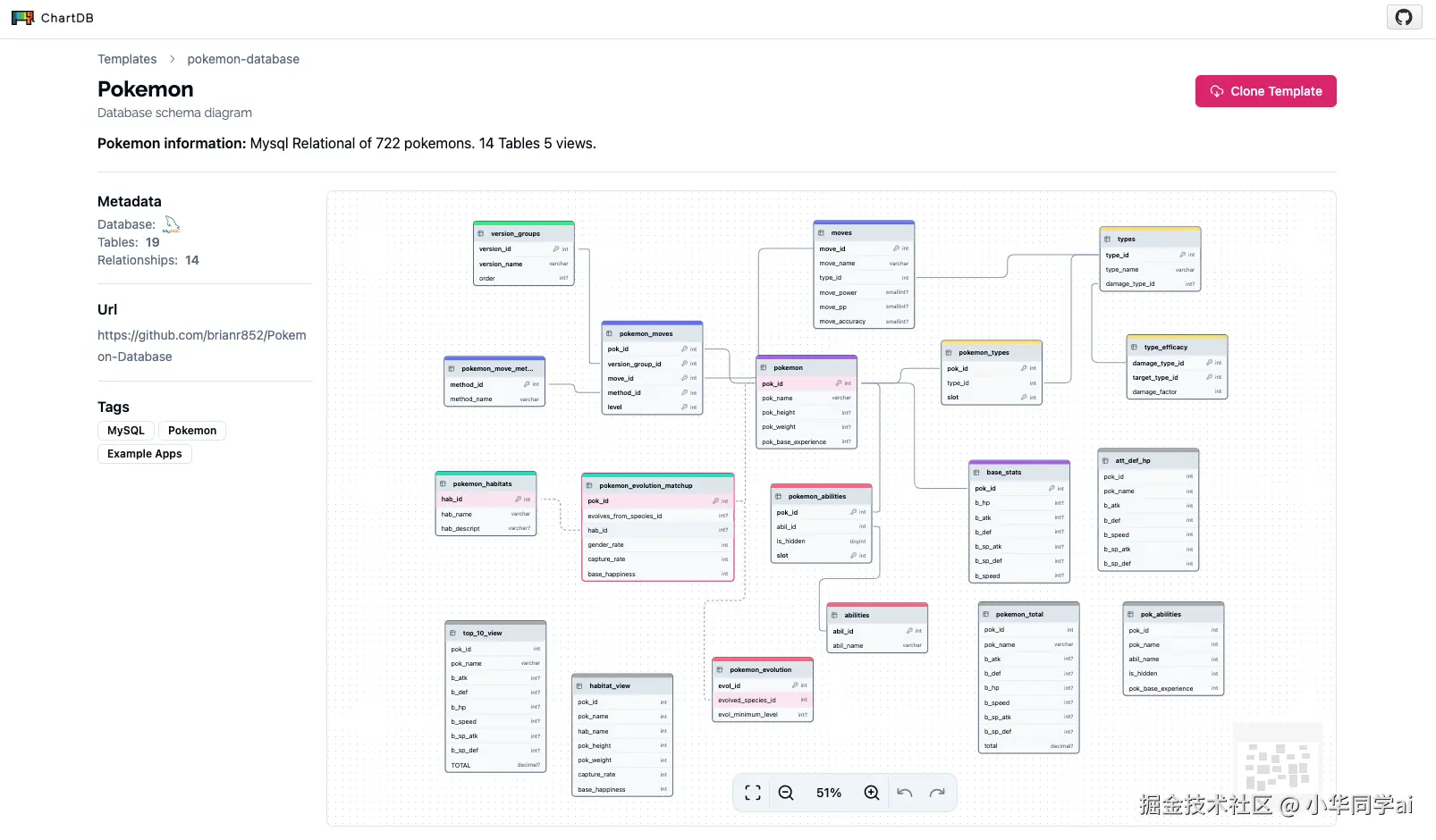Click the 51% zoom level indicator
Viewport: 1436px width, 840px height.
[829, 793]
